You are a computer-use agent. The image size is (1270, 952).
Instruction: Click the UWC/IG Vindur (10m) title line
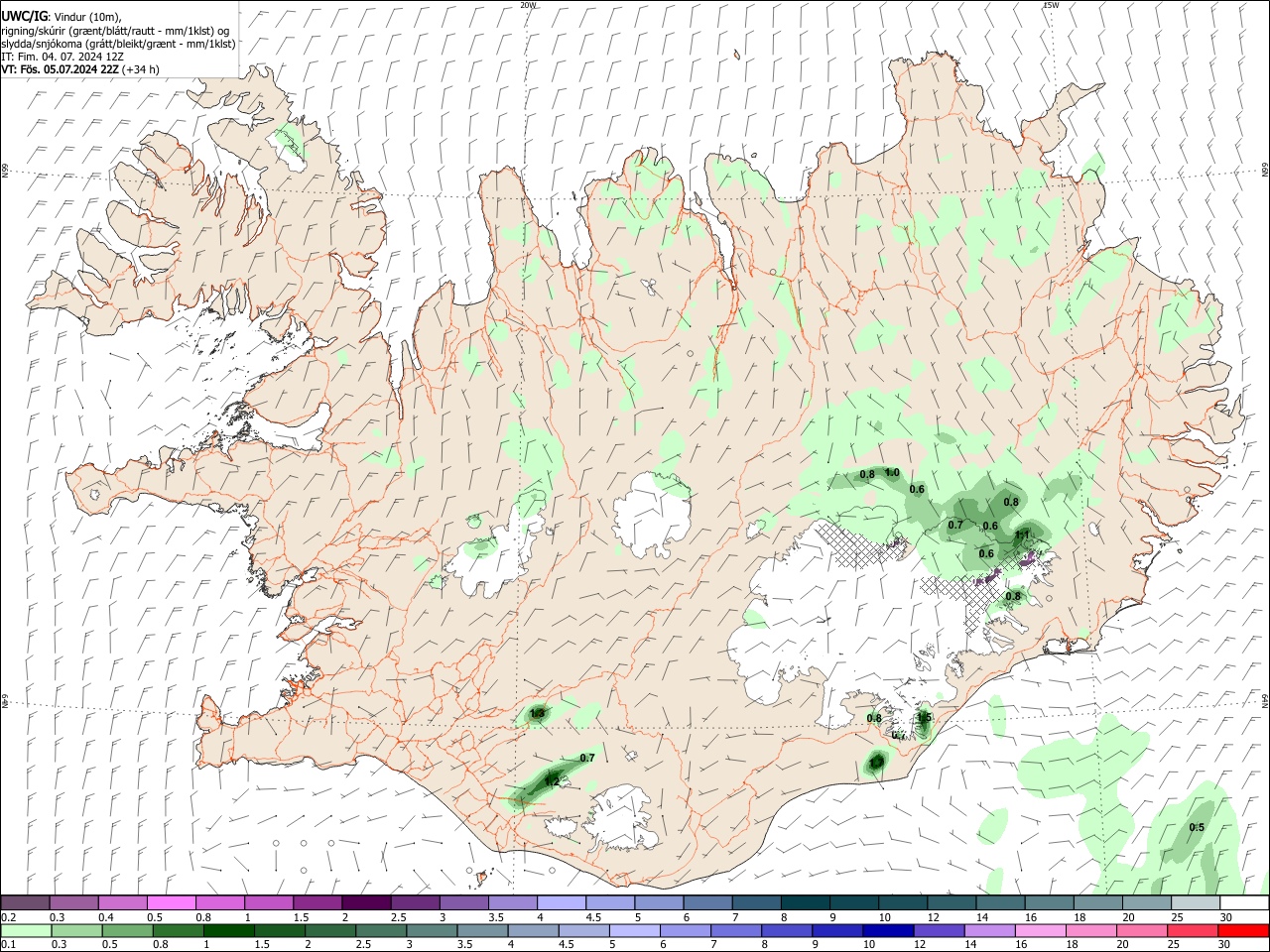(62, 16)
